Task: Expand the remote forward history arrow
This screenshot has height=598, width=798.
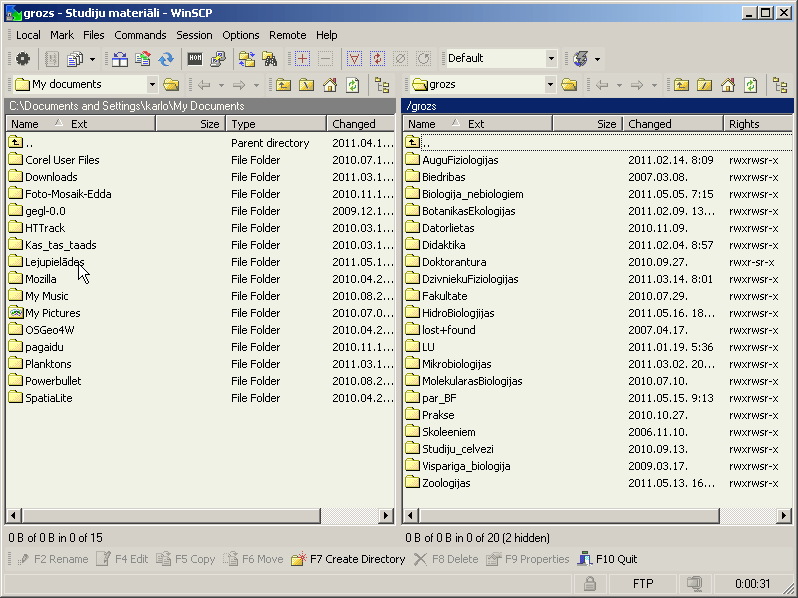Action: pyautogui.click(x=654, y=85)
